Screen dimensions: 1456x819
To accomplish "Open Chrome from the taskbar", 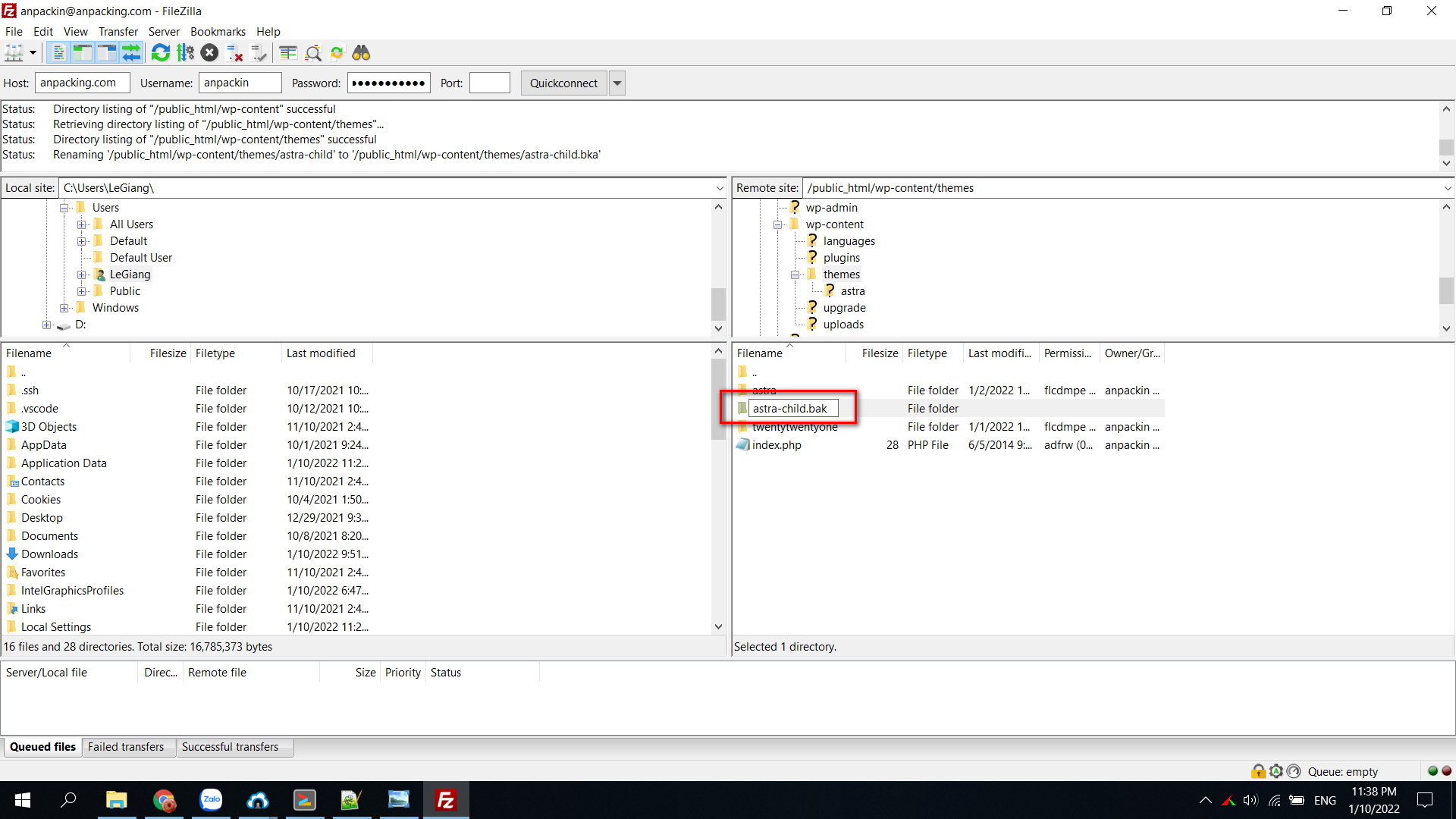I will click(164, 800).
